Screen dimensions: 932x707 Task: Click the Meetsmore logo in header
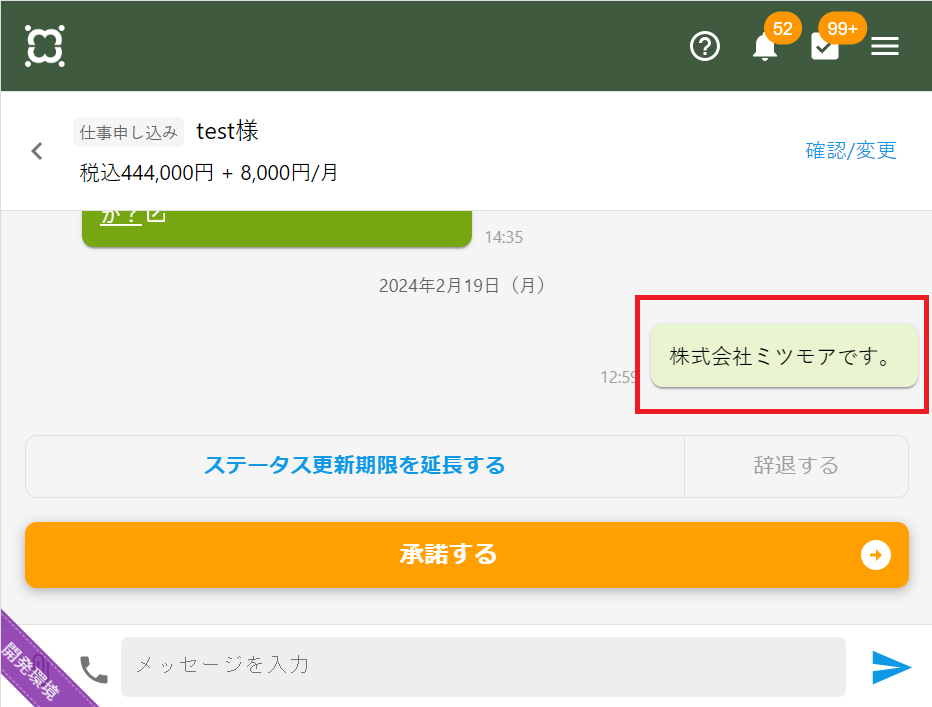[x=45, y=46]
